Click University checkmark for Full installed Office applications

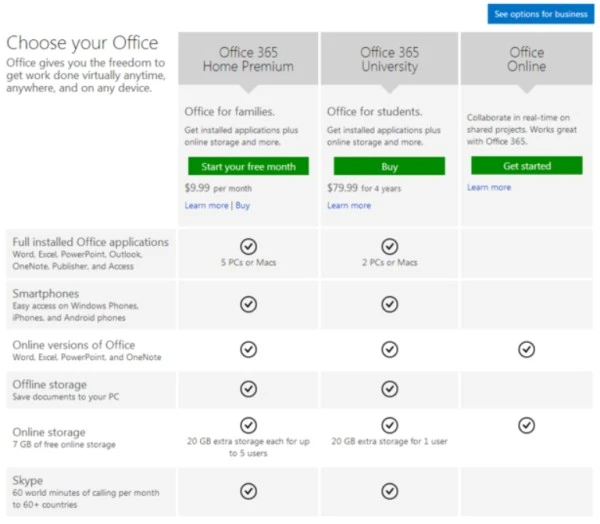(390, 246)
